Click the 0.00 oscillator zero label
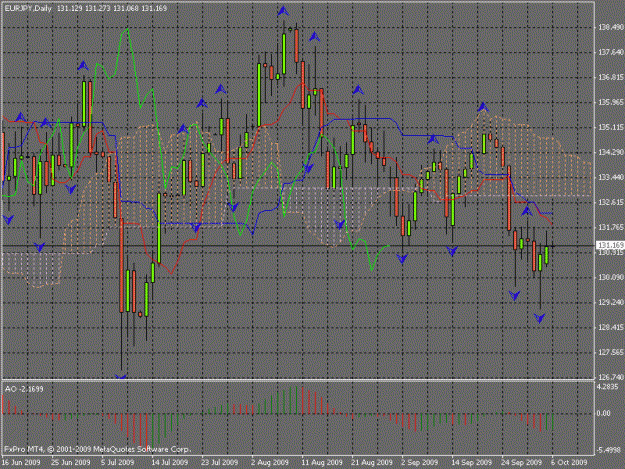Screen dimensions: 625x469 (604, 414)
